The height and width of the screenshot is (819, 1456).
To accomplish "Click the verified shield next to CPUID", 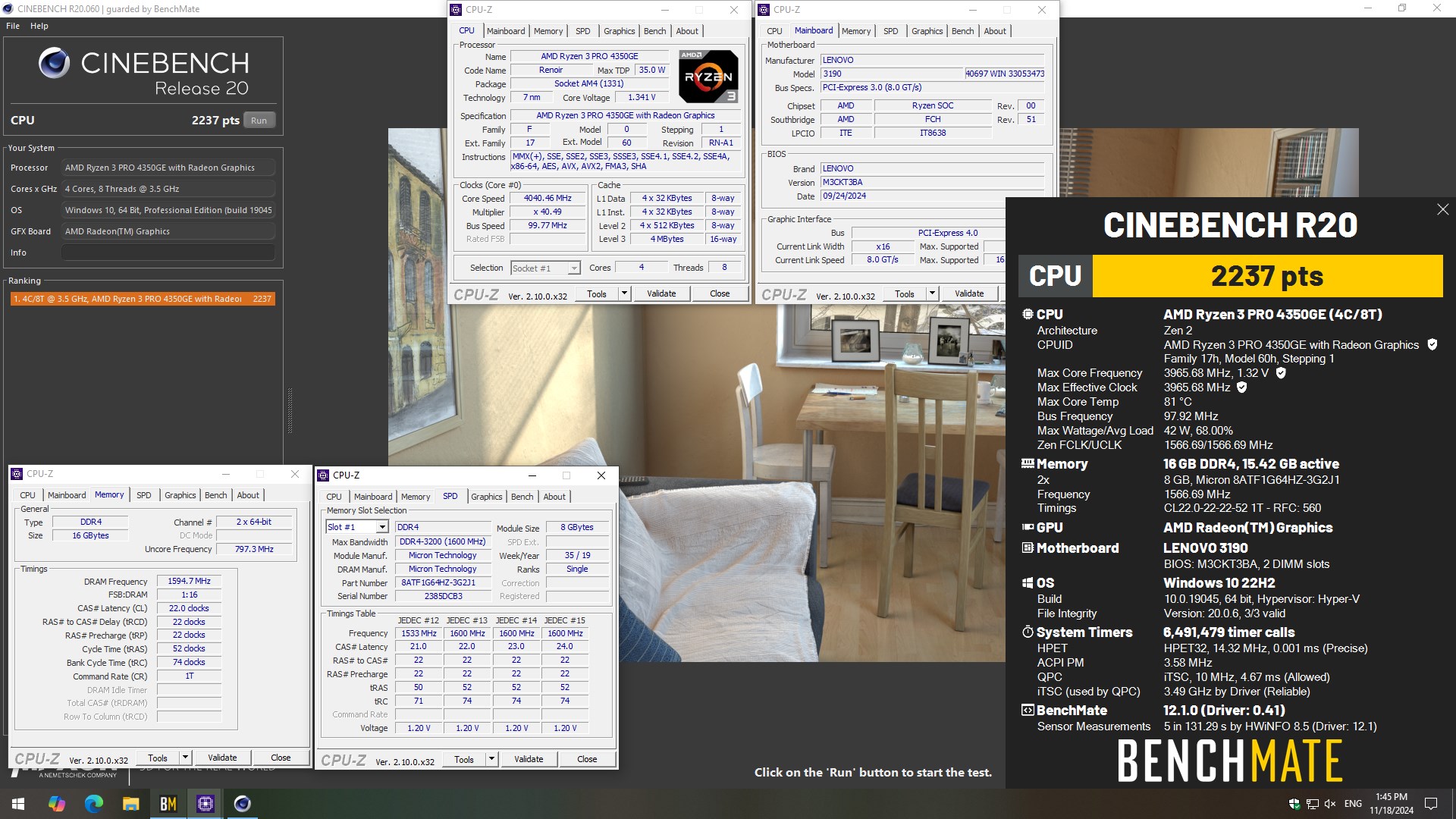I will (x=1432, y=344).
